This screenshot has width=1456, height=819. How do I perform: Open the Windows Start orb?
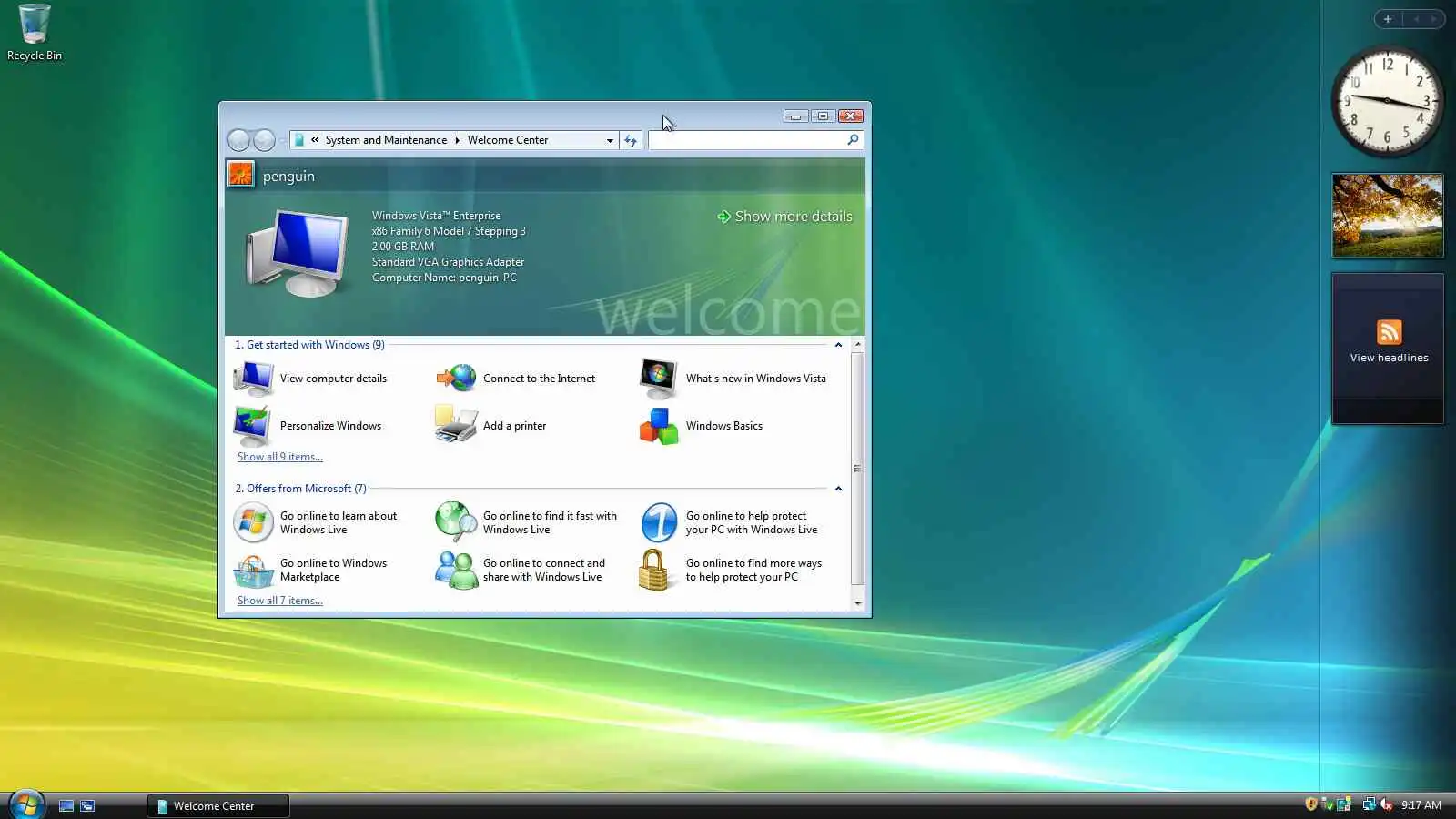click(26, 805)
